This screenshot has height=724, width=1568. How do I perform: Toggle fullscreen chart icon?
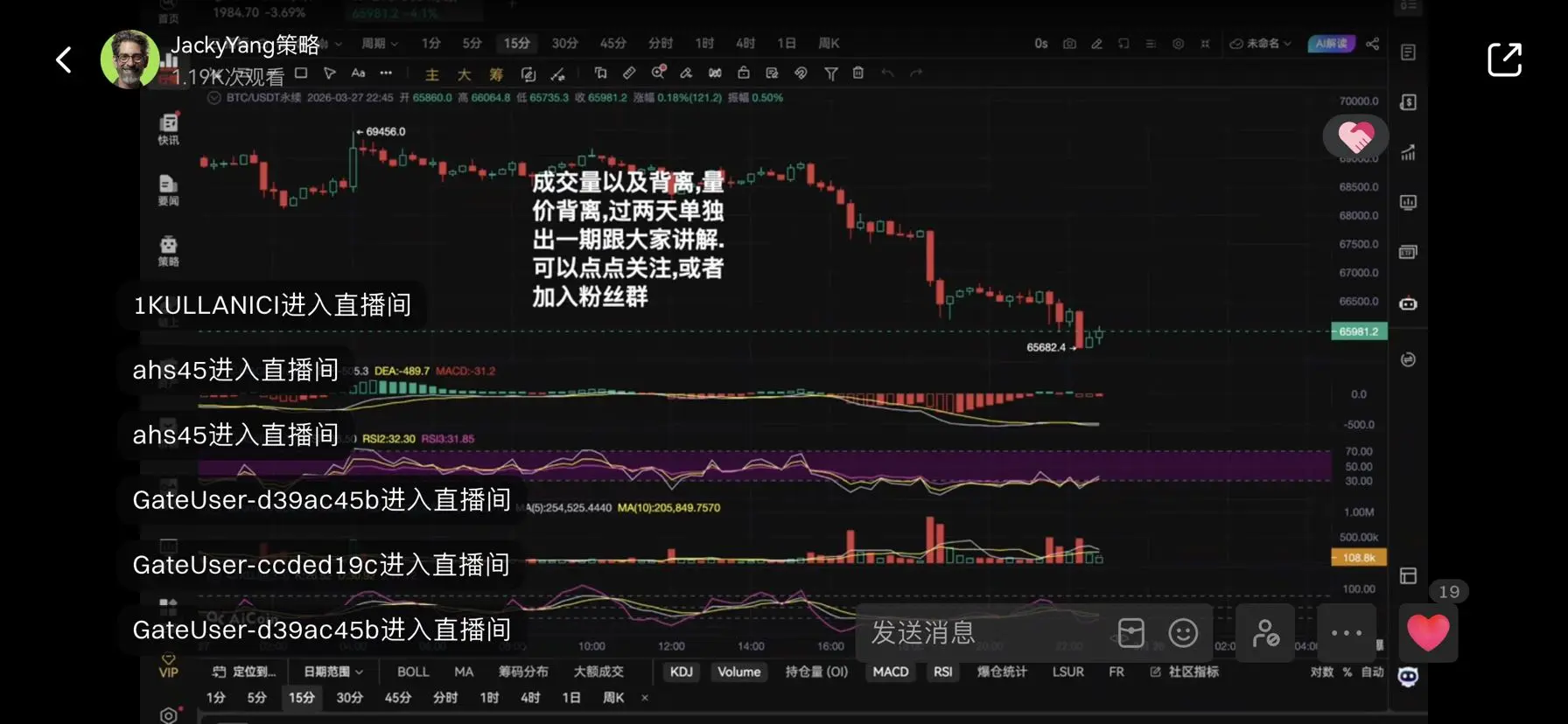(x=1205, y=43)
